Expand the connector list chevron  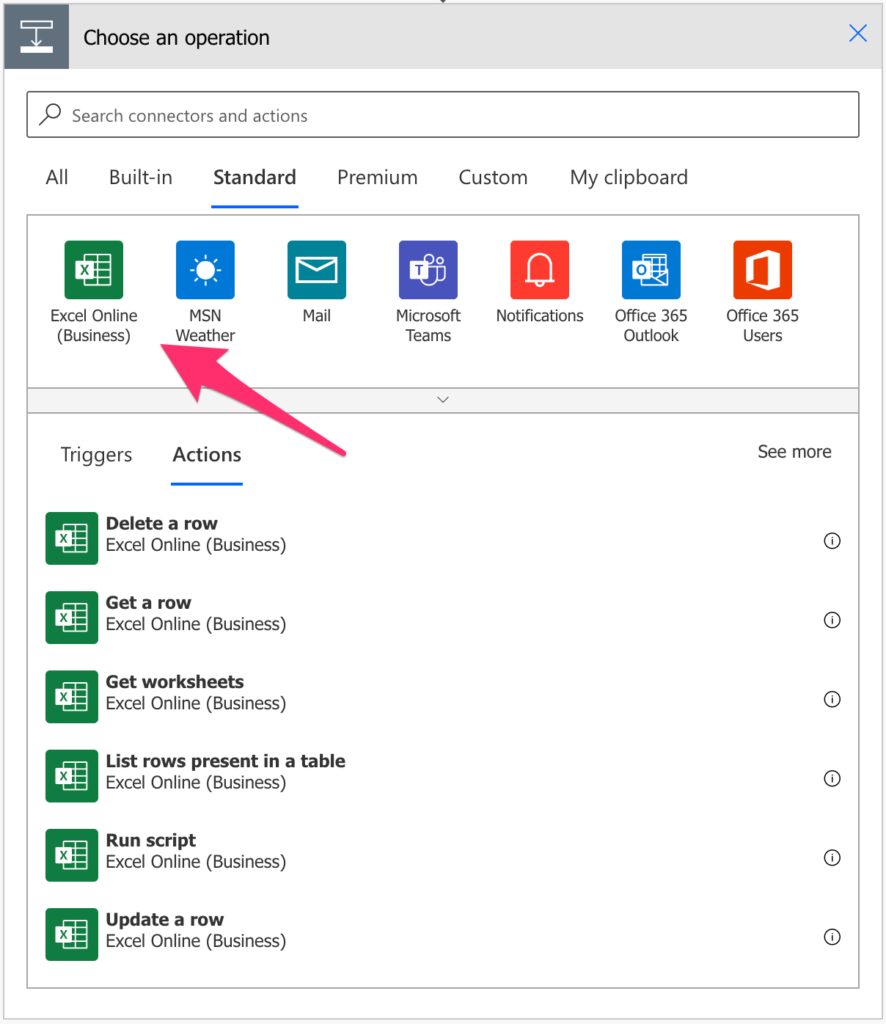pyautogui.click(x=443, y=399)
